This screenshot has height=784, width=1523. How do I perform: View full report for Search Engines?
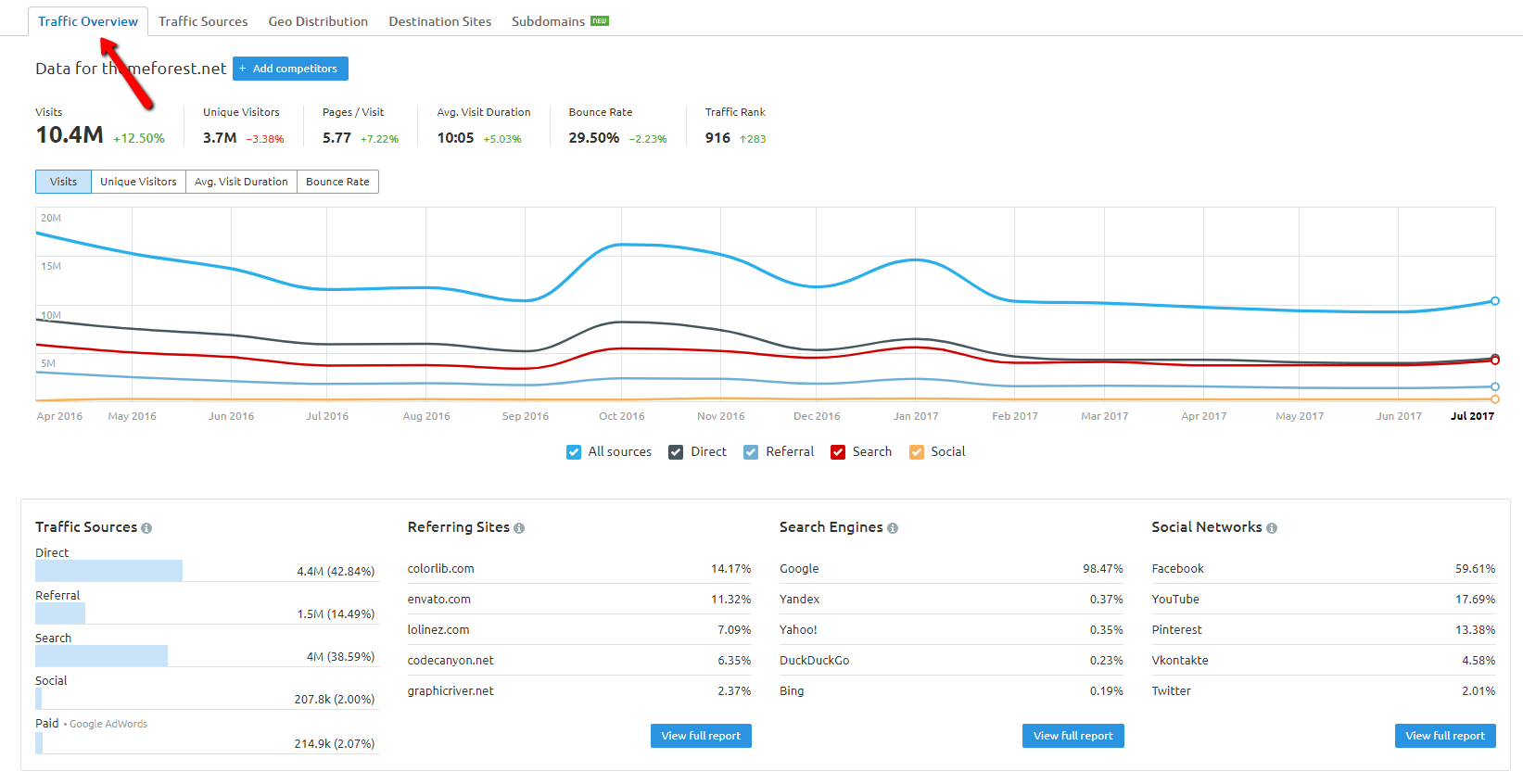(x=1072, y=736)
